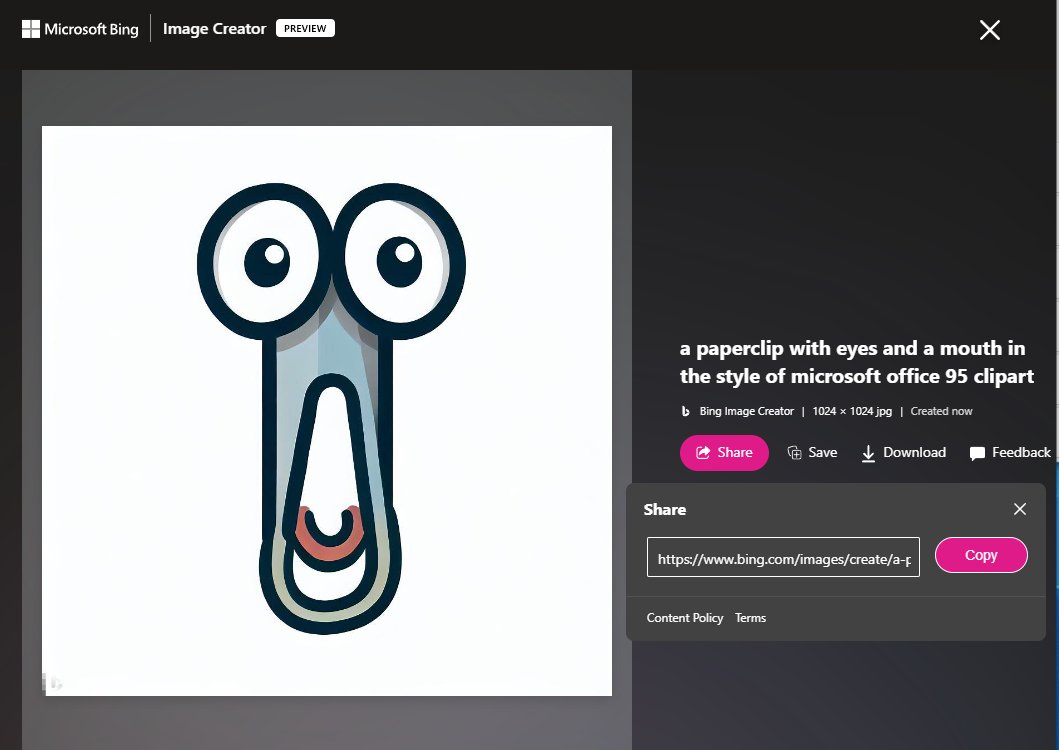Download the generated image
Screen dimensions: 1059x750
[904, 453]
